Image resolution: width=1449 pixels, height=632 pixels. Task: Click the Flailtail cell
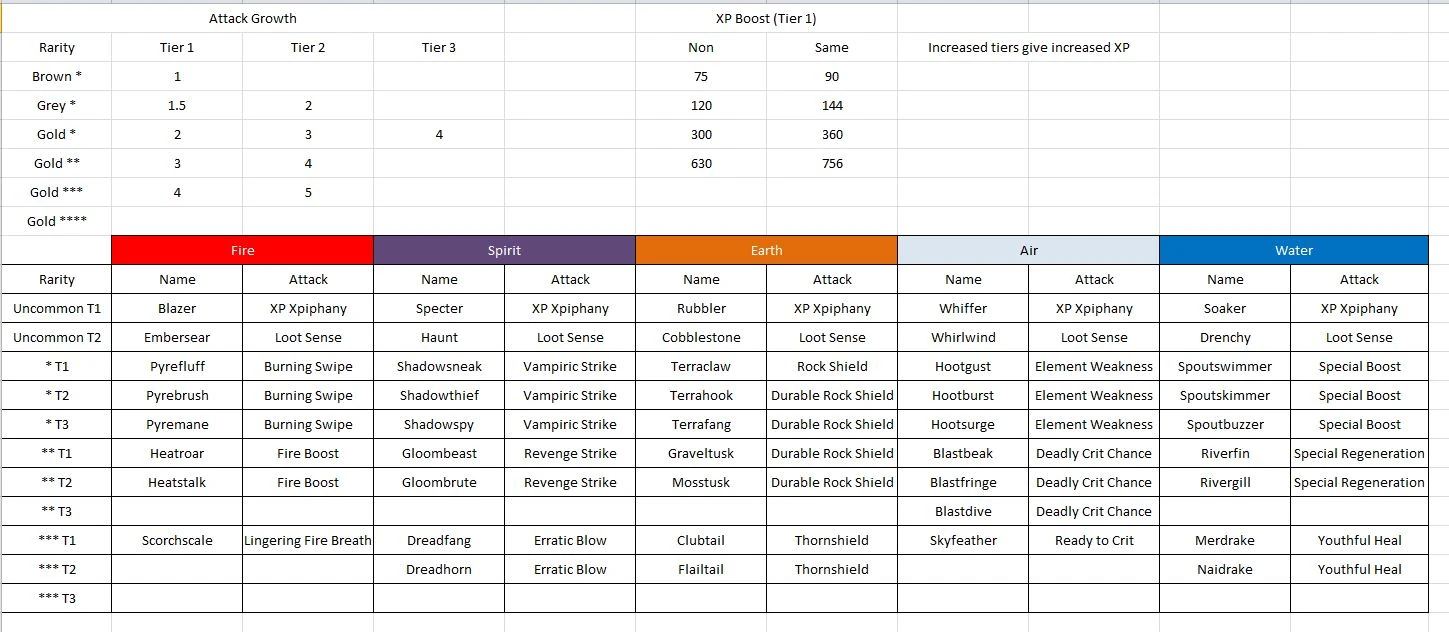click(x=701, y=570)
